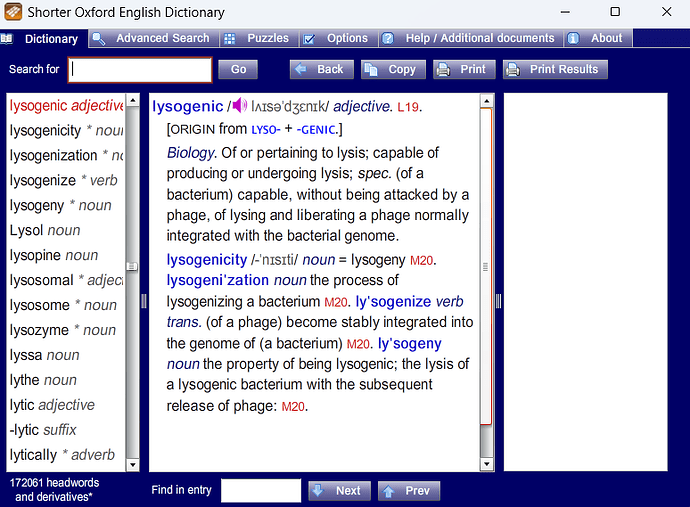
Task: Open the Options tab
Action: (x=337, y=38)
